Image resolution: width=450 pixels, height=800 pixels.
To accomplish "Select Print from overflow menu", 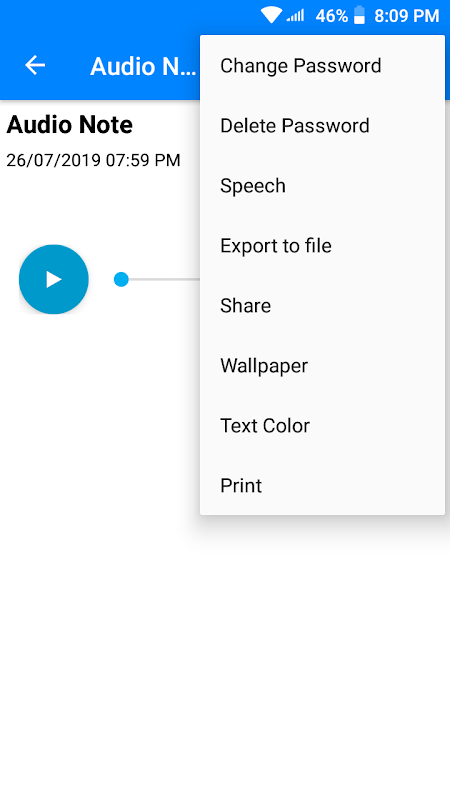I will (x=322, y=485).
